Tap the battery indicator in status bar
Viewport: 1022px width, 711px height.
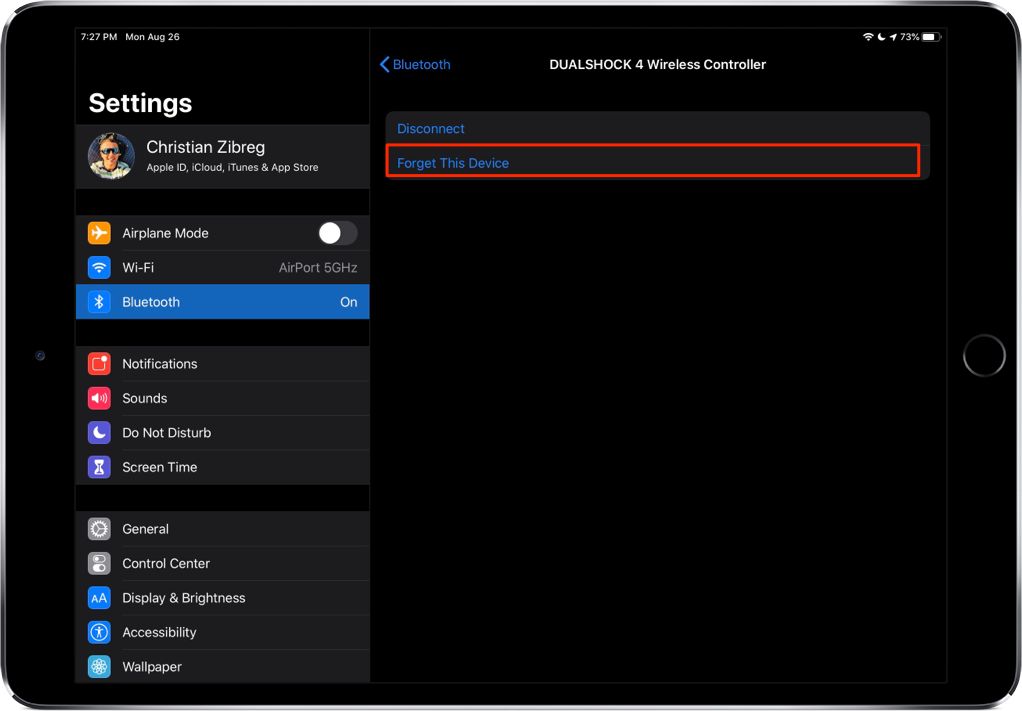tap(932, 37)
